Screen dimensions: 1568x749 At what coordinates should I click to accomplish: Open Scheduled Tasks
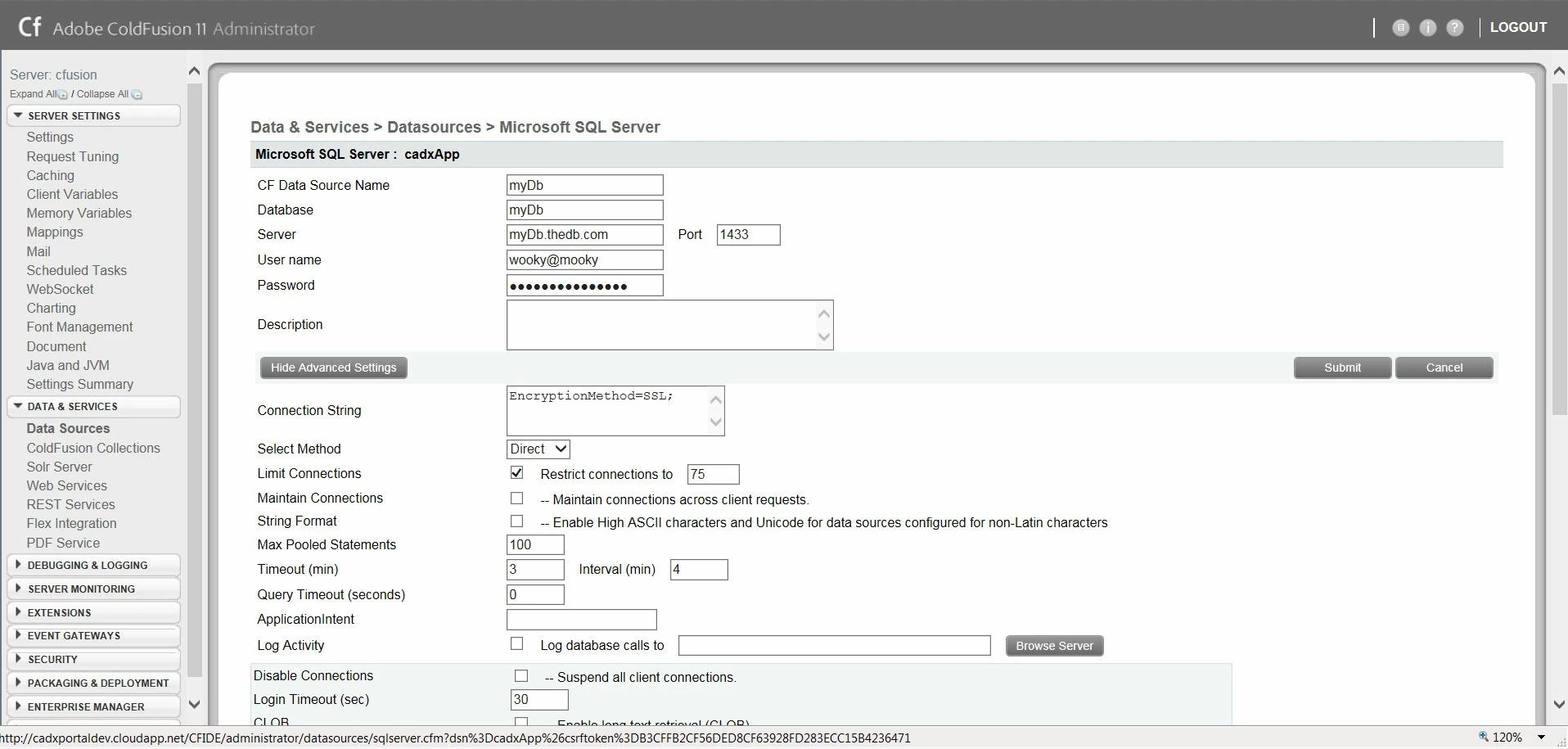click(x=77, y=270)
